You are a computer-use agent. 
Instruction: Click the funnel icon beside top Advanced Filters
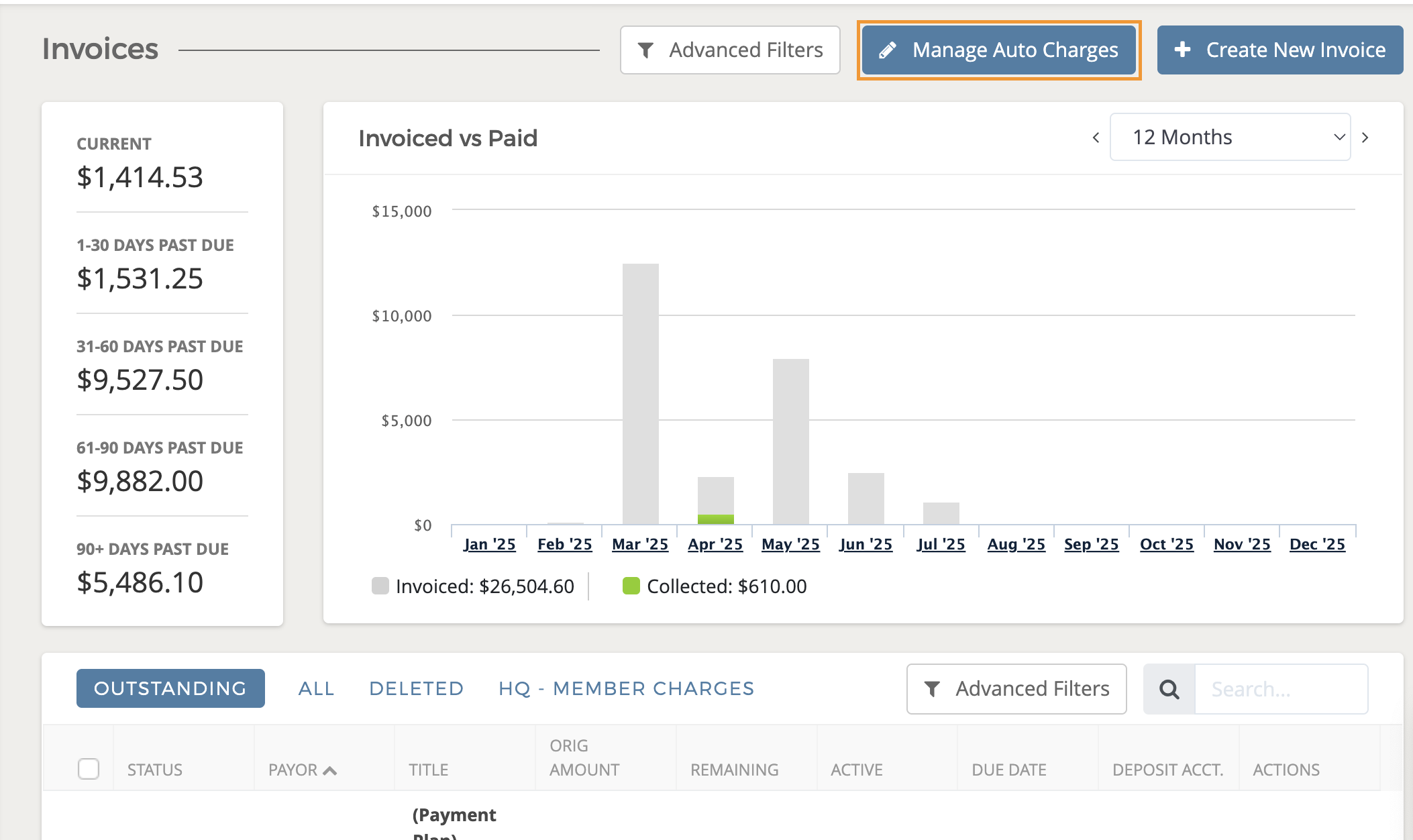pos(646,50)
